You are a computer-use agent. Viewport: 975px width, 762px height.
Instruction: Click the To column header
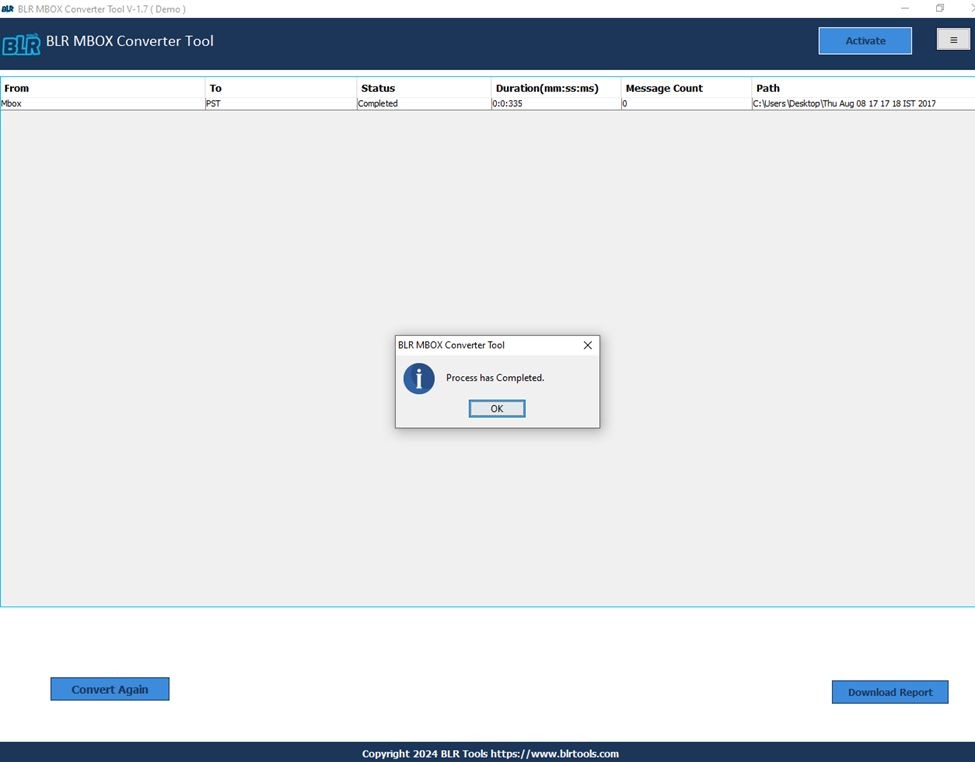tap(215, 88)
